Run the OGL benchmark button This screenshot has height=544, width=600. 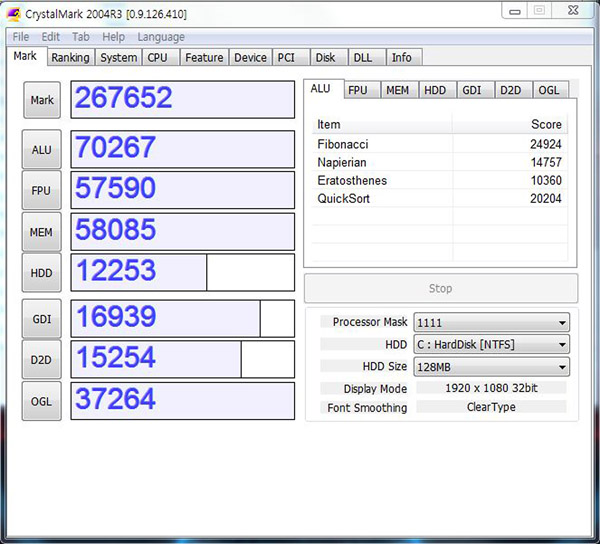(42, 401)
